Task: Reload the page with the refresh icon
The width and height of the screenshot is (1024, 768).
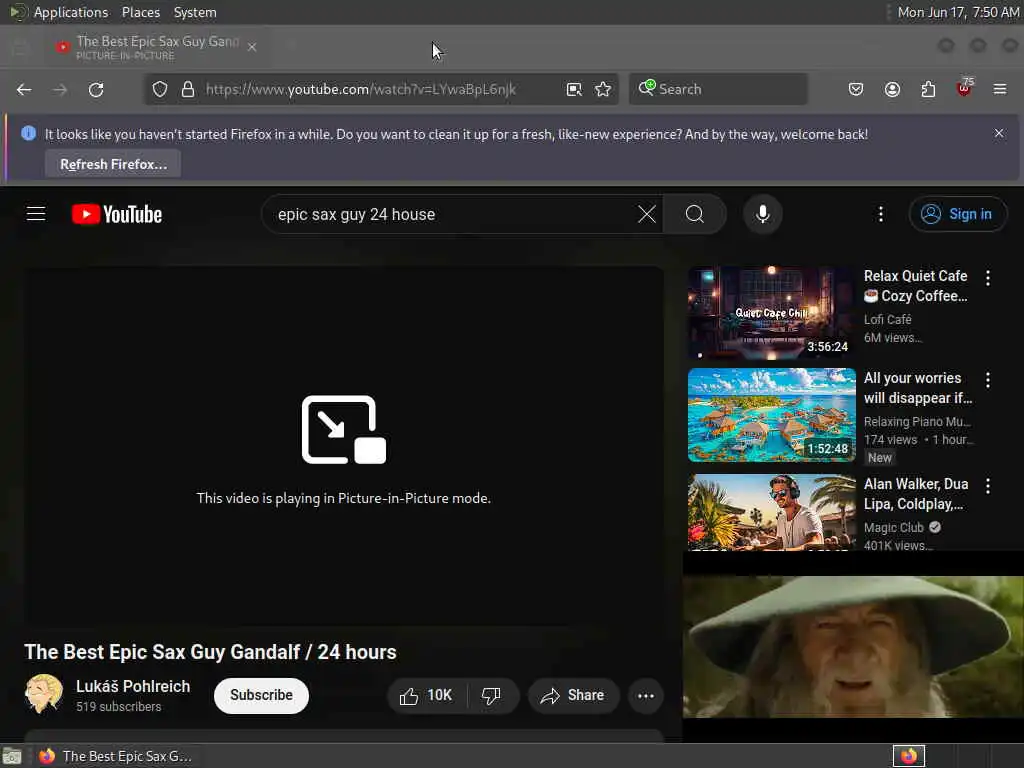Action: (96, 89)
